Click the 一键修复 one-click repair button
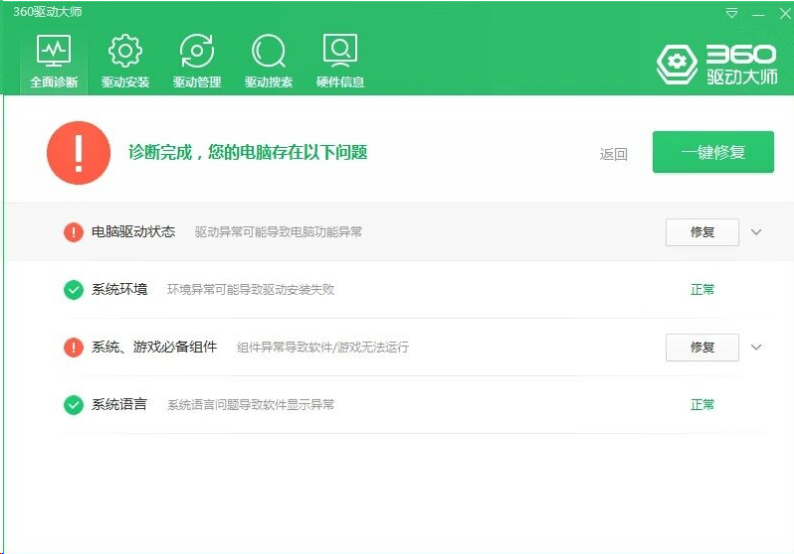Image resolution: width=794 pixels, height=554 pixels. [x=713, y=152]
